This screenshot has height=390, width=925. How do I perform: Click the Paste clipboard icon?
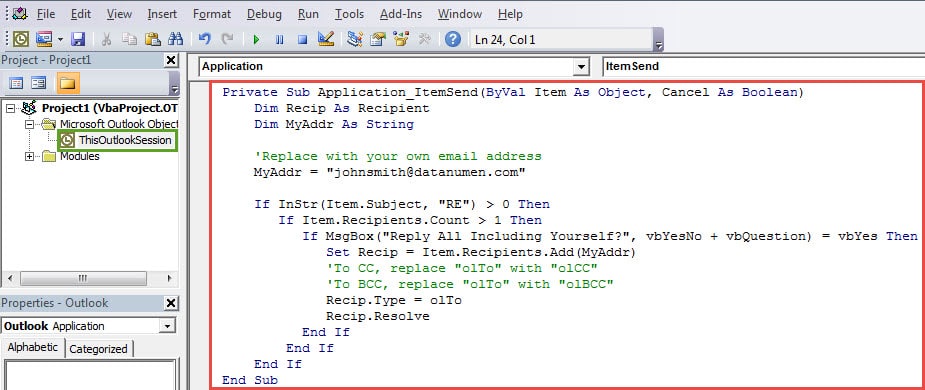click(153, 40)
